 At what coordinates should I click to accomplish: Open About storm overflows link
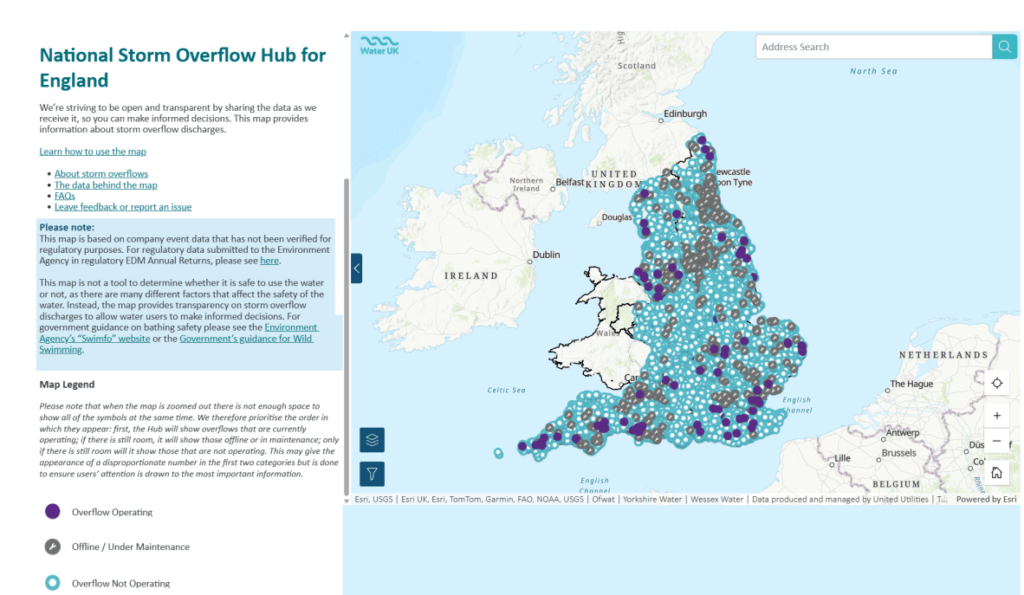point(101,174)
